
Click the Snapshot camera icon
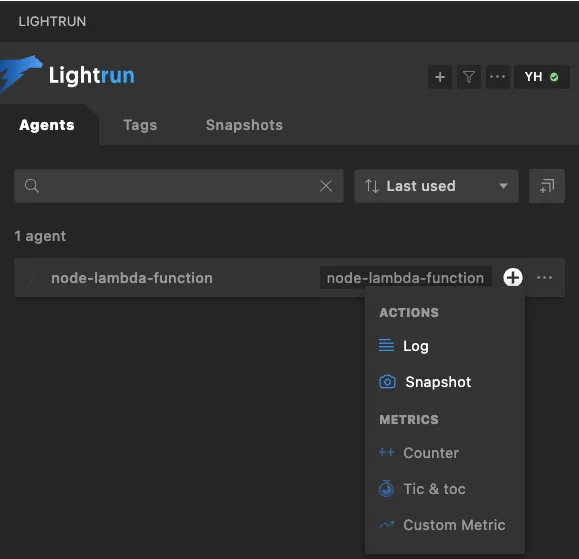point(387,381)
